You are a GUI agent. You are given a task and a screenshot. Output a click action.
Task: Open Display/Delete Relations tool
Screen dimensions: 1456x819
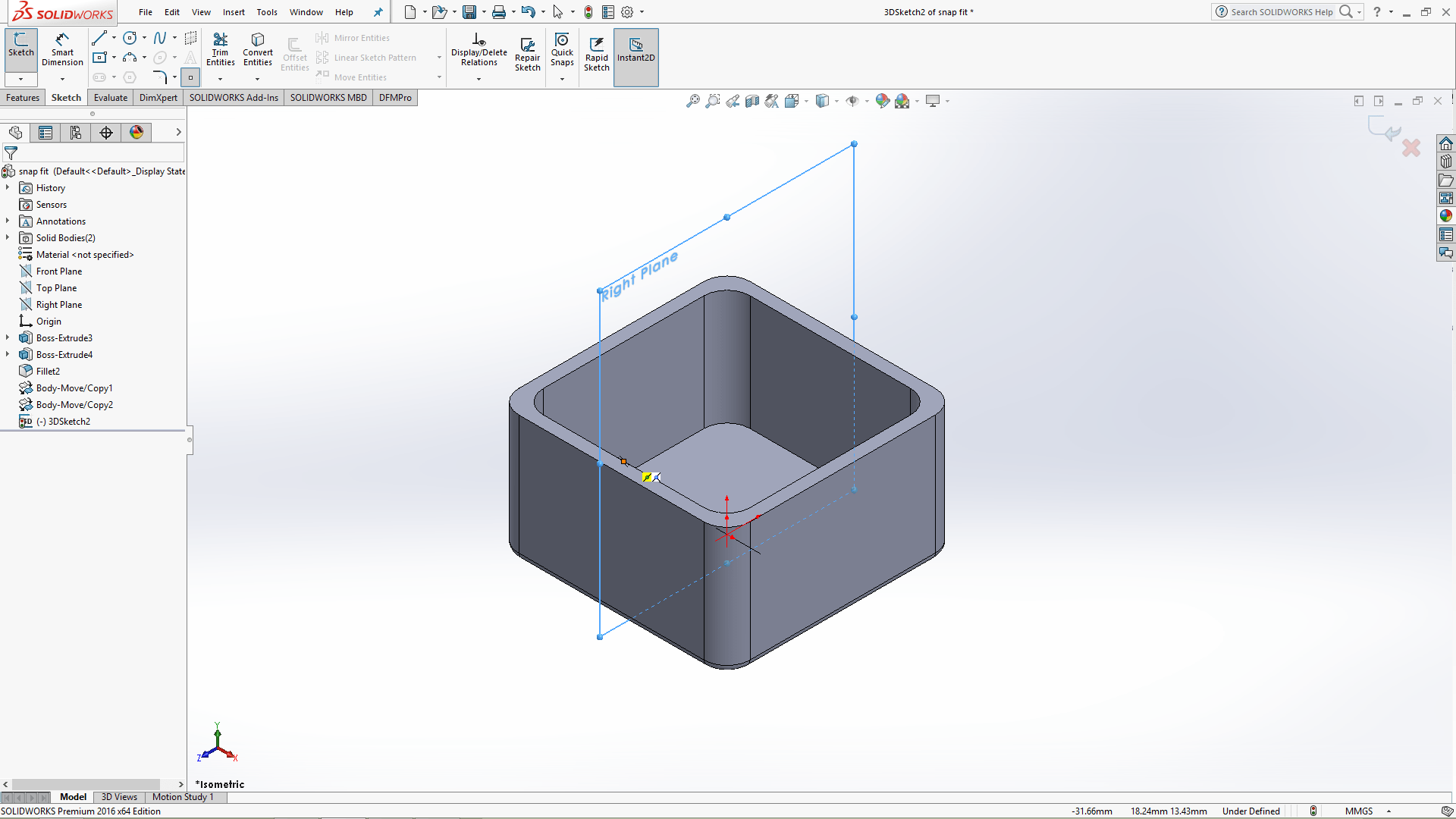click(x=479, y=49)
